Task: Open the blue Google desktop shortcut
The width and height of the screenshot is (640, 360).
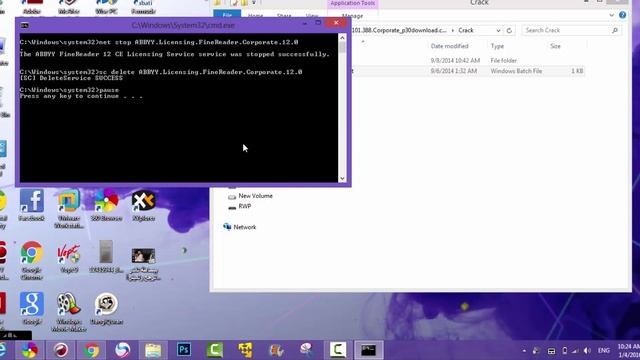Action: [x=31, y=308]
